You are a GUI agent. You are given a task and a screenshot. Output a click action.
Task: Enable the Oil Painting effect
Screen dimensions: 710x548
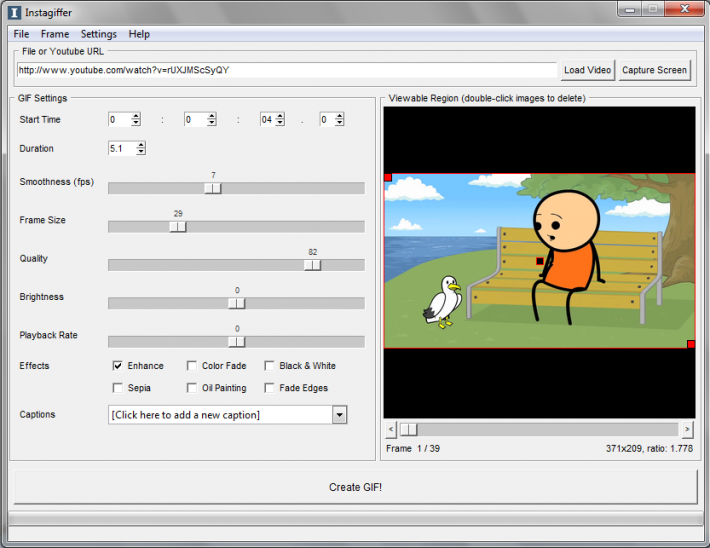pyautogui.click(x=192, y=388)
